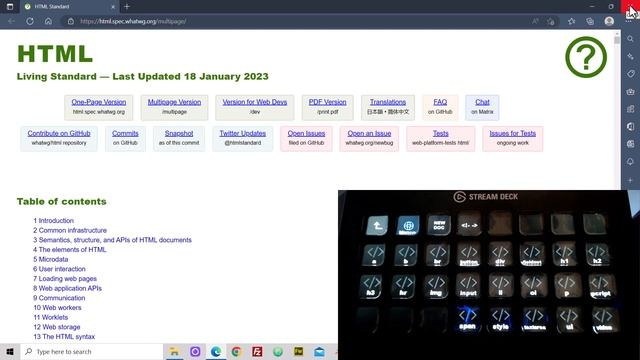Open the Multipage Version link
Viewport: 640px width, 360px height.
click(x=174, y=102)
